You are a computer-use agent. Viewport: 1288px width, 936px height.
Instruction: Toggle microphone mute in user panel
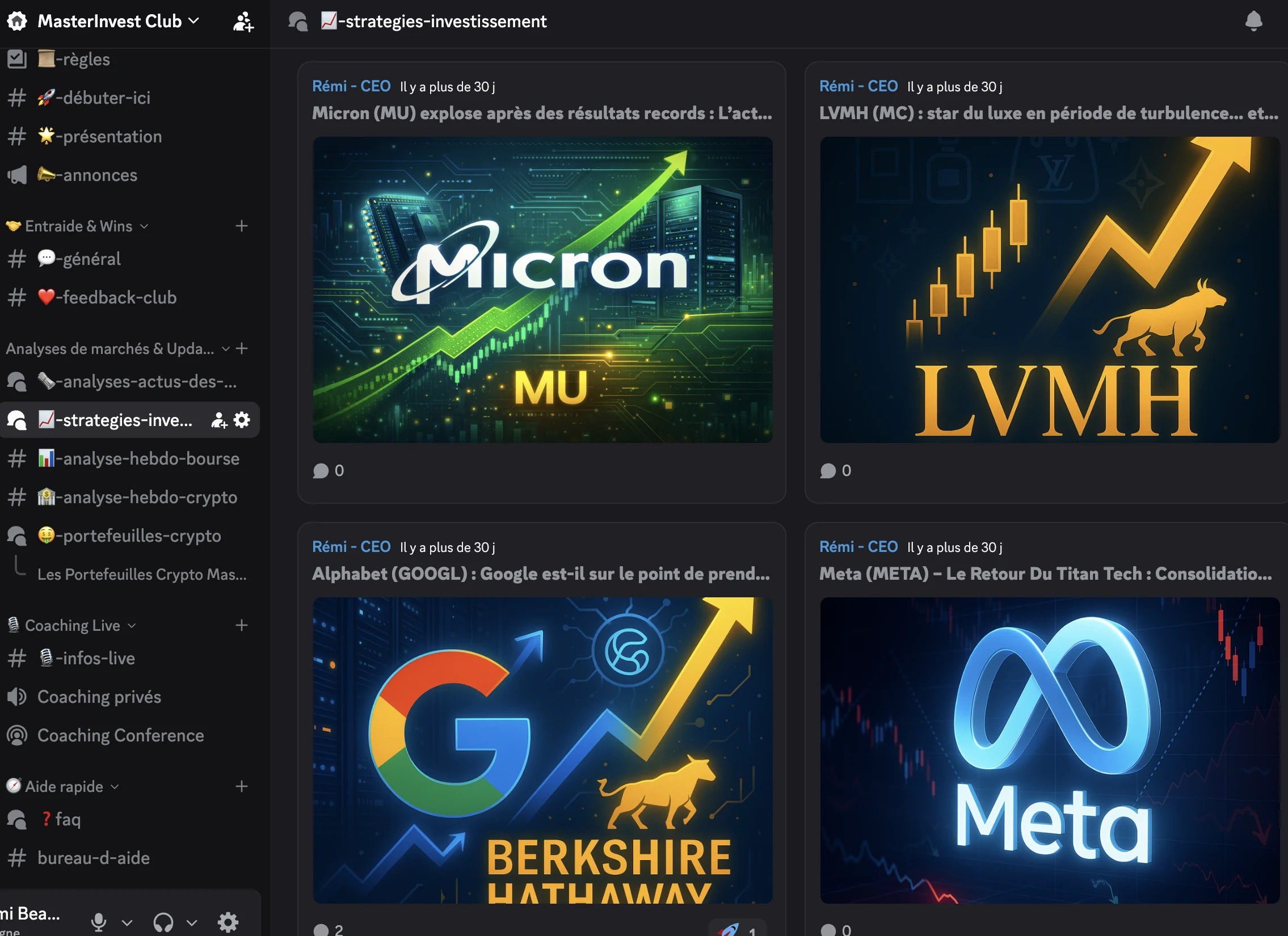click(x=99, y=922)
